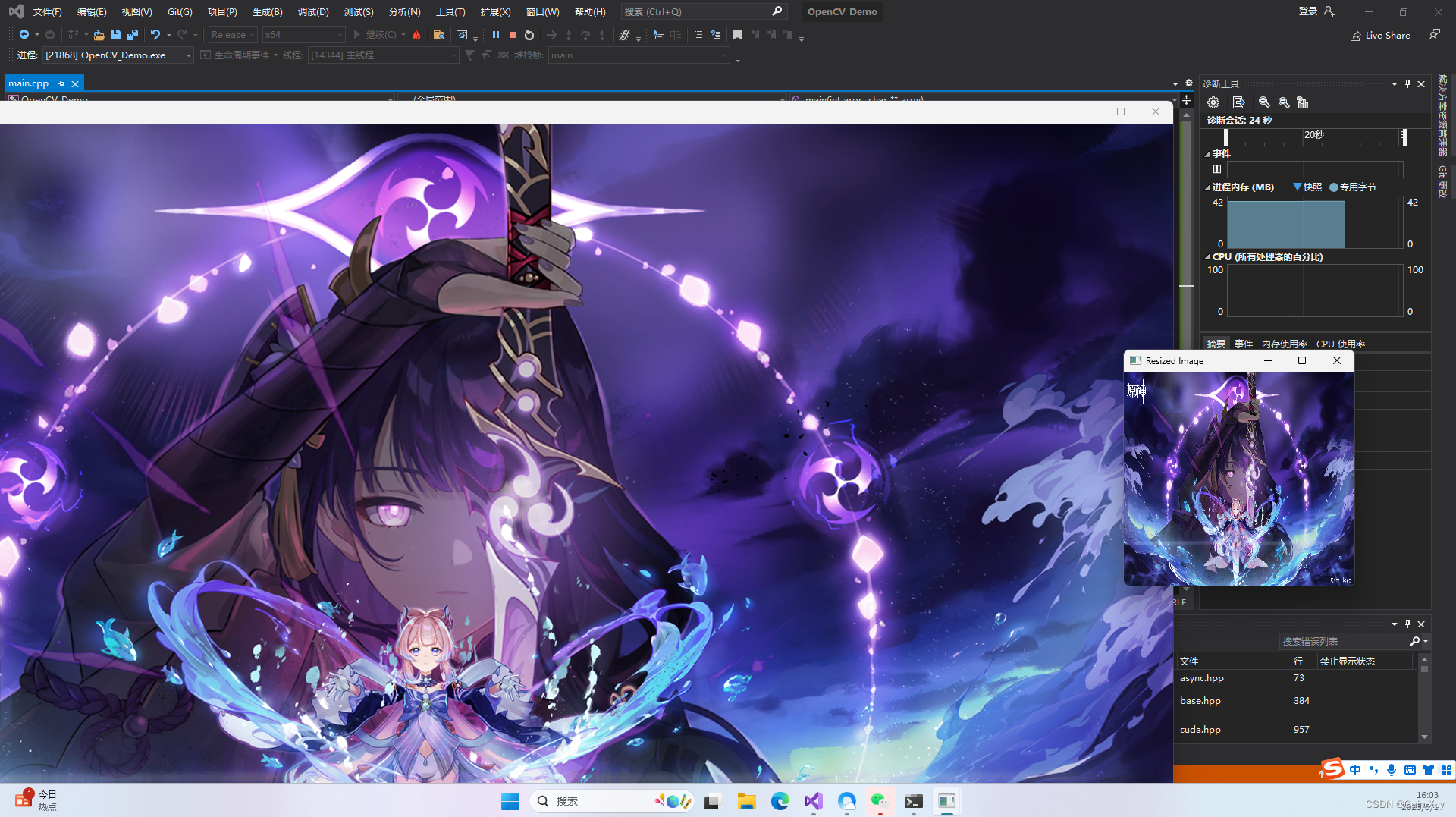Open the process OpenCV_Demo.exe dropdown
Screen dimensions: 1456x817
click(x=118, y=55)
